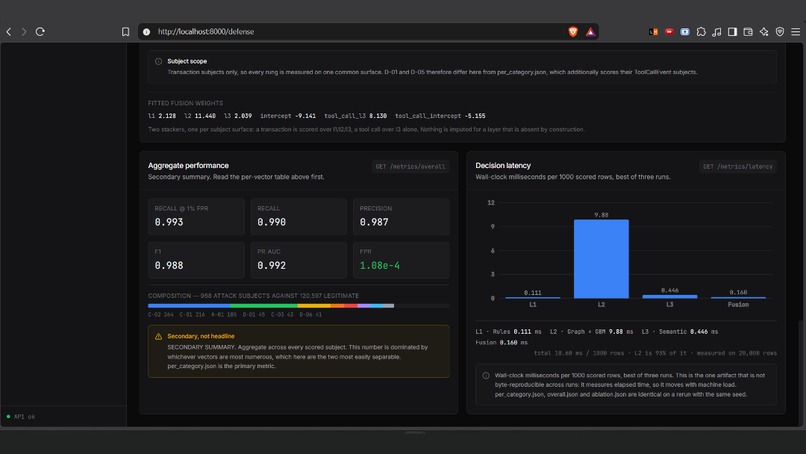Click the yellow A-01 composition segment
This screenshot has width=806, height=454.
click(x=314, y=306)
